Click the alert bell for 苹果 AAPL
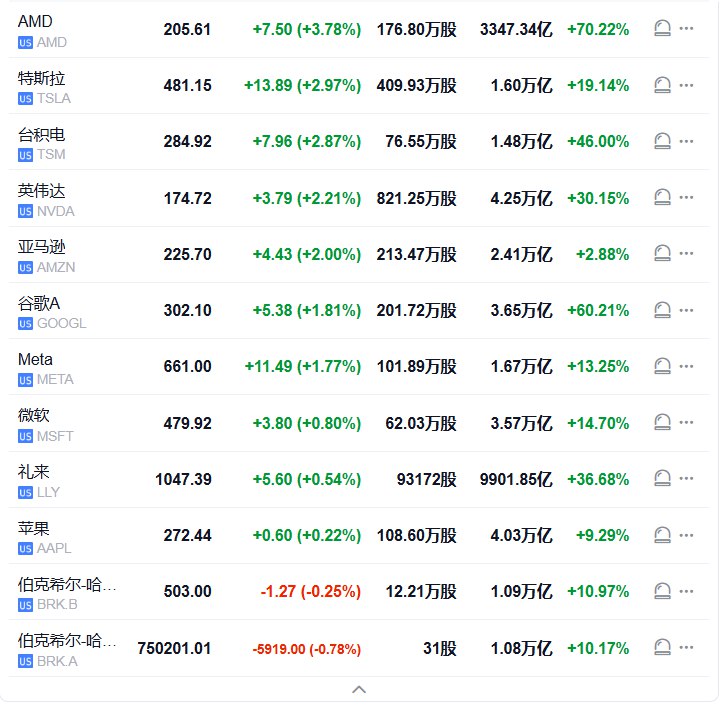 pyautogui.click(x=662, y=535)
